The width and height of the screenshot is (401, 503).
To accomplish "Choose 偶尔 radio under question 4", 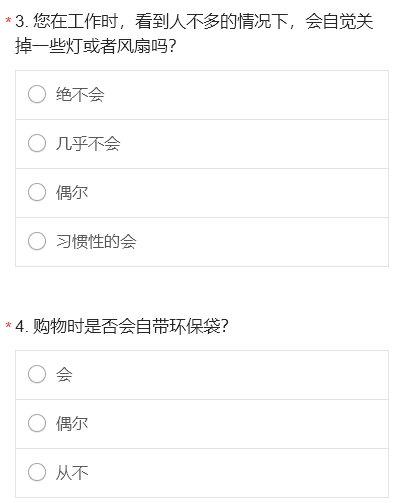I will click(37, 423).
